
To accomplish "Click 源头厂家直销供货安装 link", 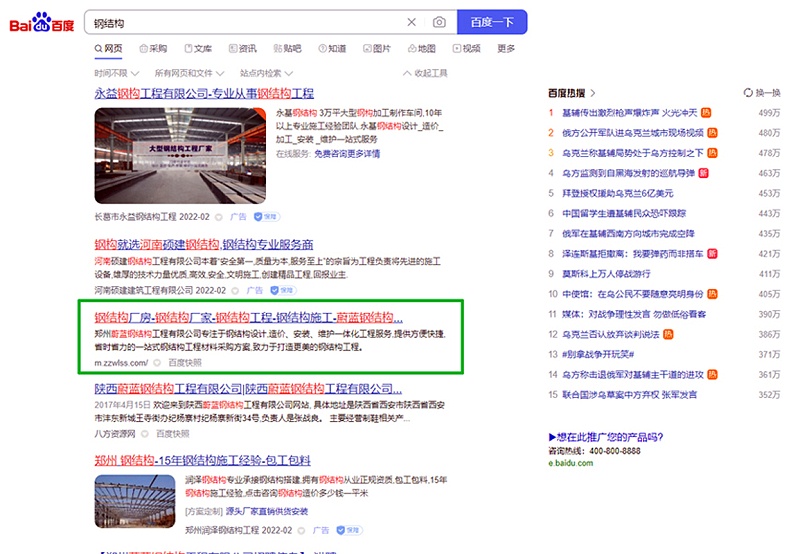I will 267,511.
